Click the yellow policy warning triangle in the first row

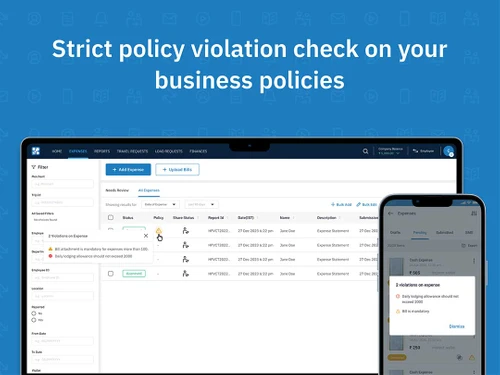coord(159,230)
